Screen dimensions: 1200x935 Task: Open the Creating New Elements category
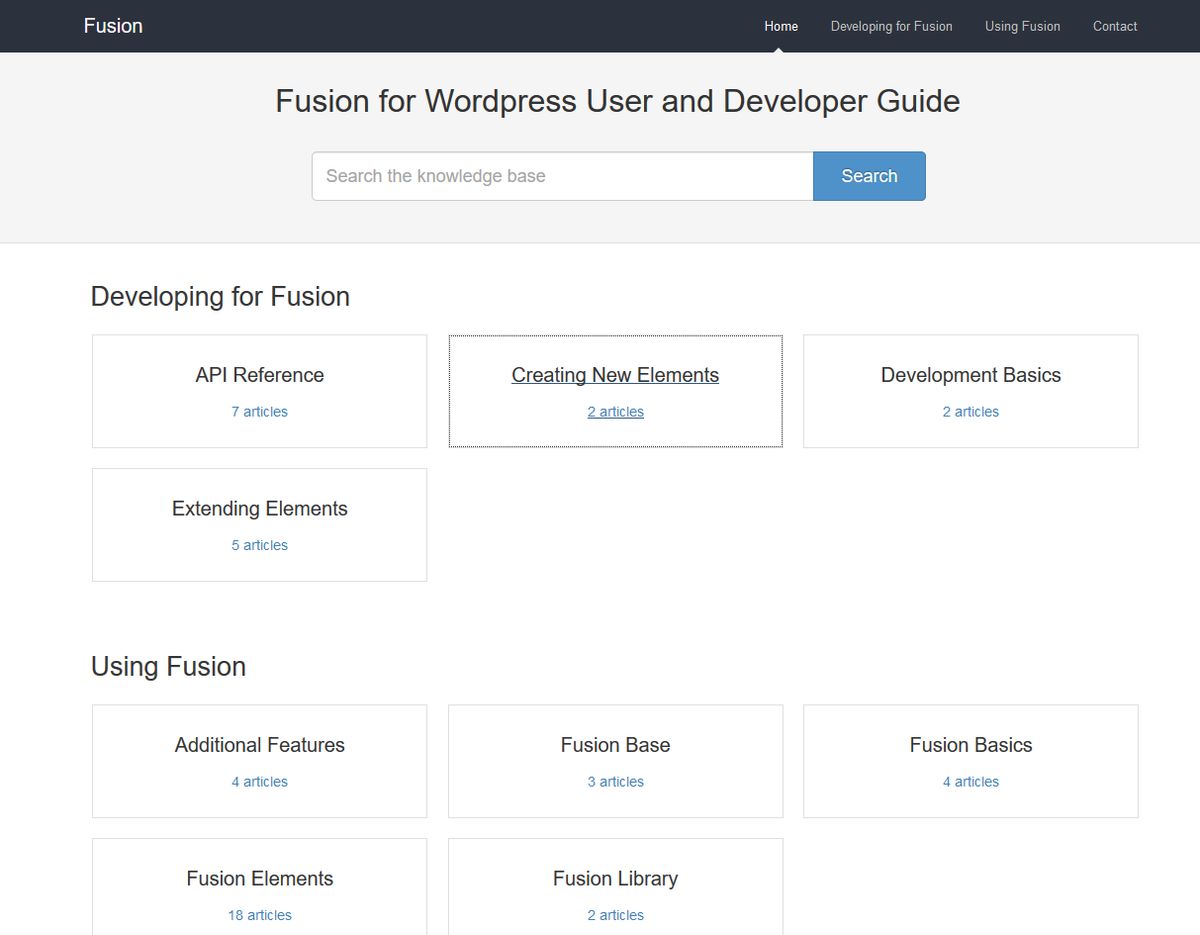coord(615,375)
